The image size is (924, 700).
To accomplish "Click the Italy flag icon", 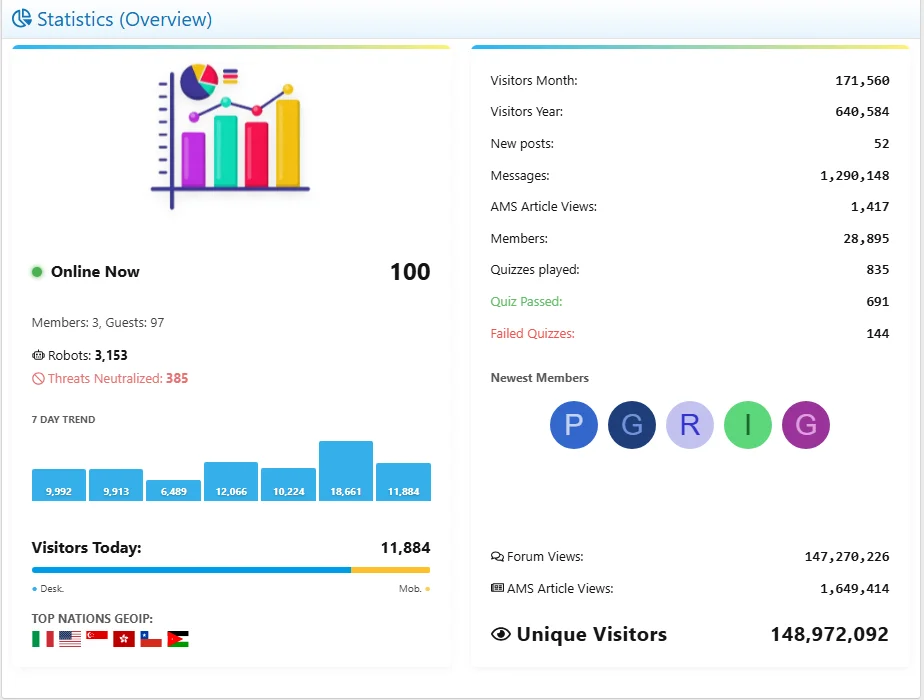I will coord(43,638).
